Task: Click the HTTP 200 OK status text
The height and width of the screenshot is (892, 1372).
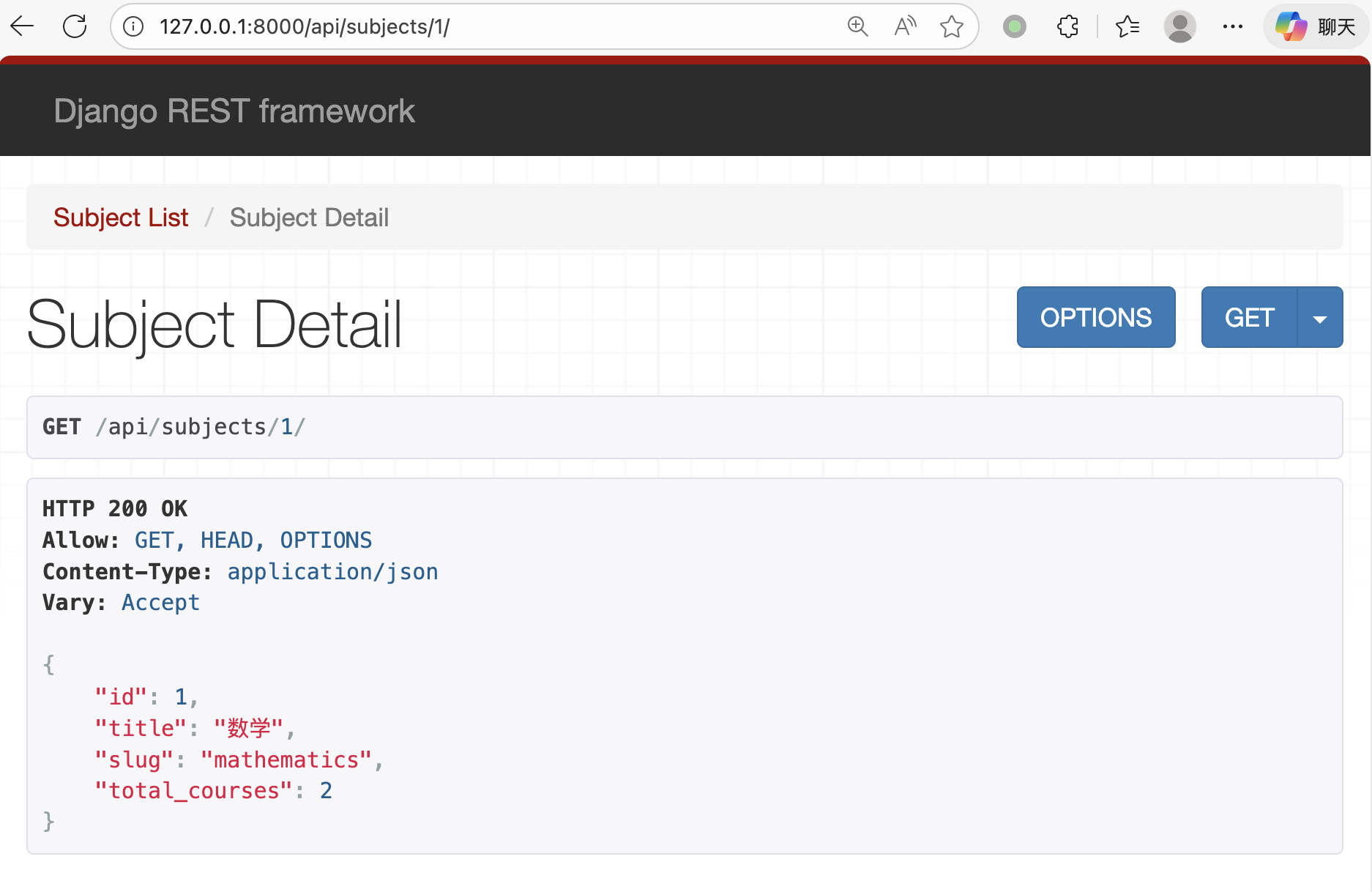Action: pos(115,509)
